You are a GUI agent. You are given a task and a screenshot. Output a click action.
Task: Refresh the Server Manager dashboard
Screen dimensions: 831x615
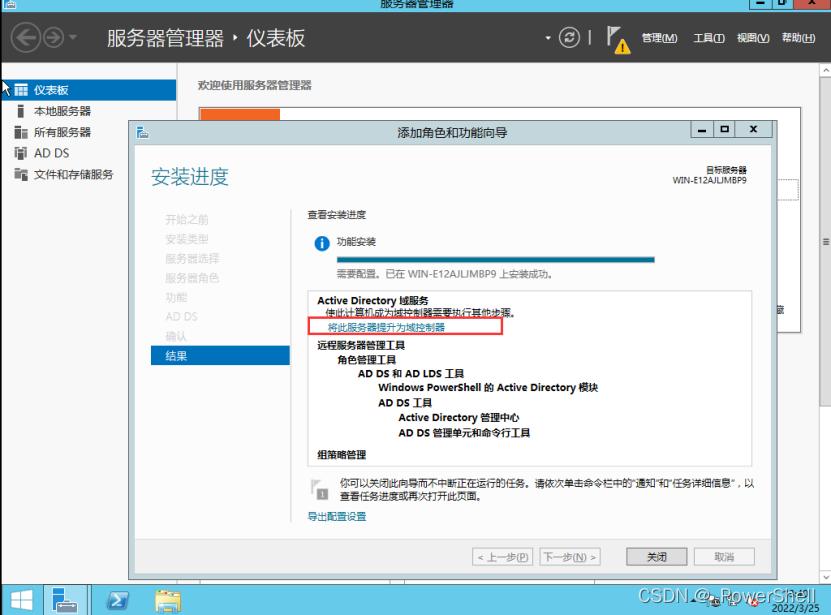569,38
